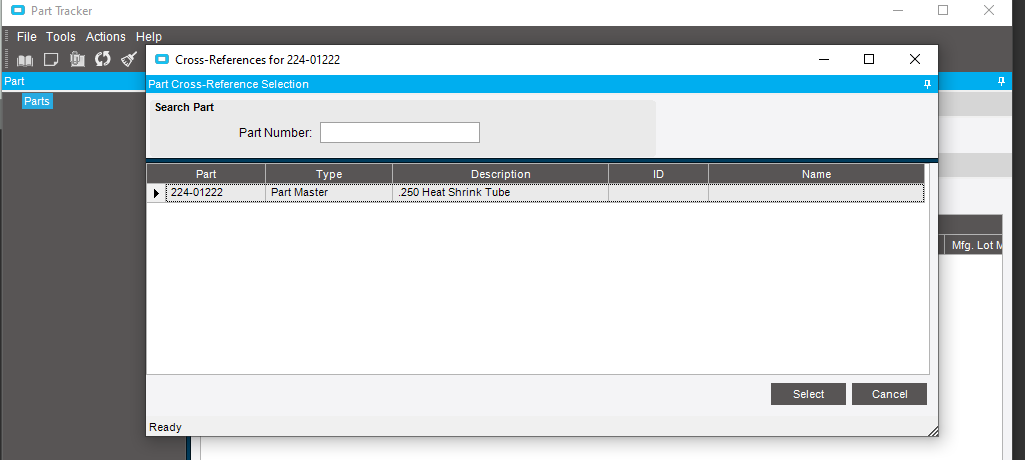
Task: Click the pin icon at Part Tracker panel edge
Action: click(x=1001, y=81)
